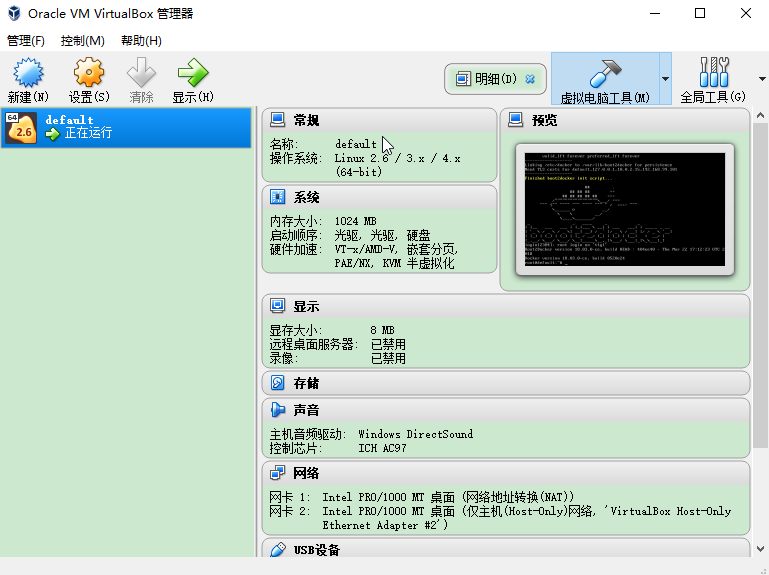
Task: Click the details pane scroll down arrow
Action: click(x=761, y=549)
